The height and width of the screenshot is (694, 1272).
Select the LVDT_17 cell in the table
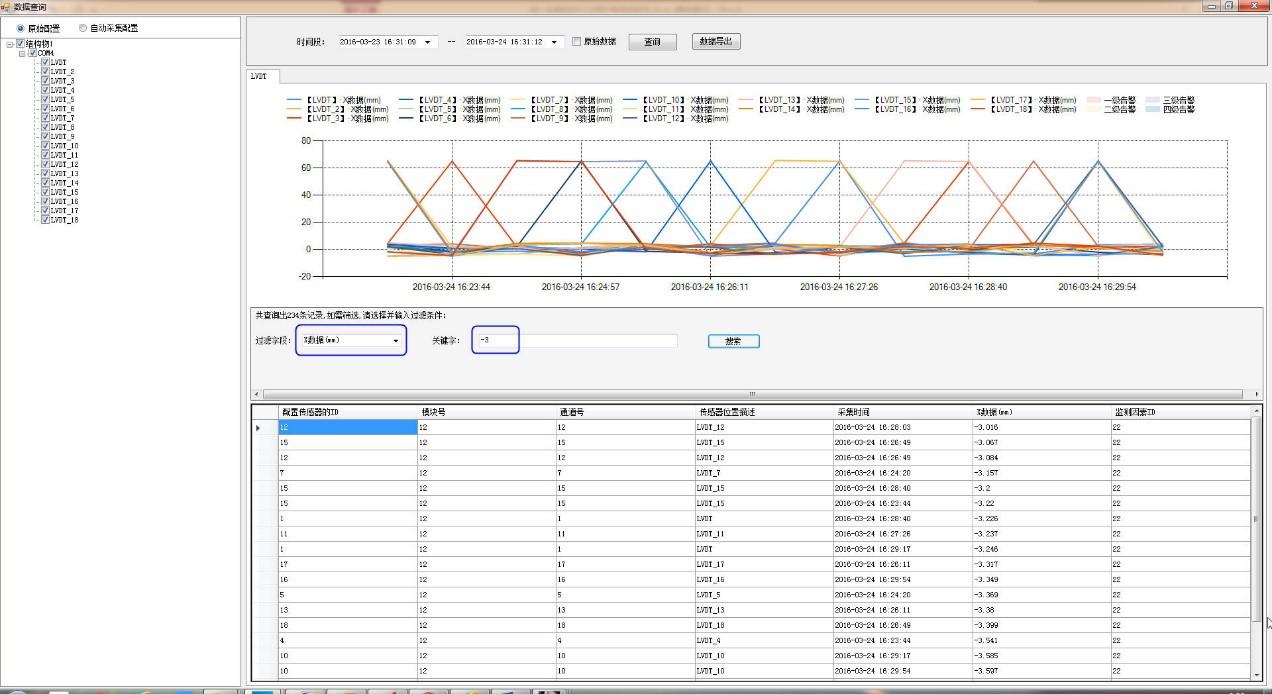click(764, 564)
